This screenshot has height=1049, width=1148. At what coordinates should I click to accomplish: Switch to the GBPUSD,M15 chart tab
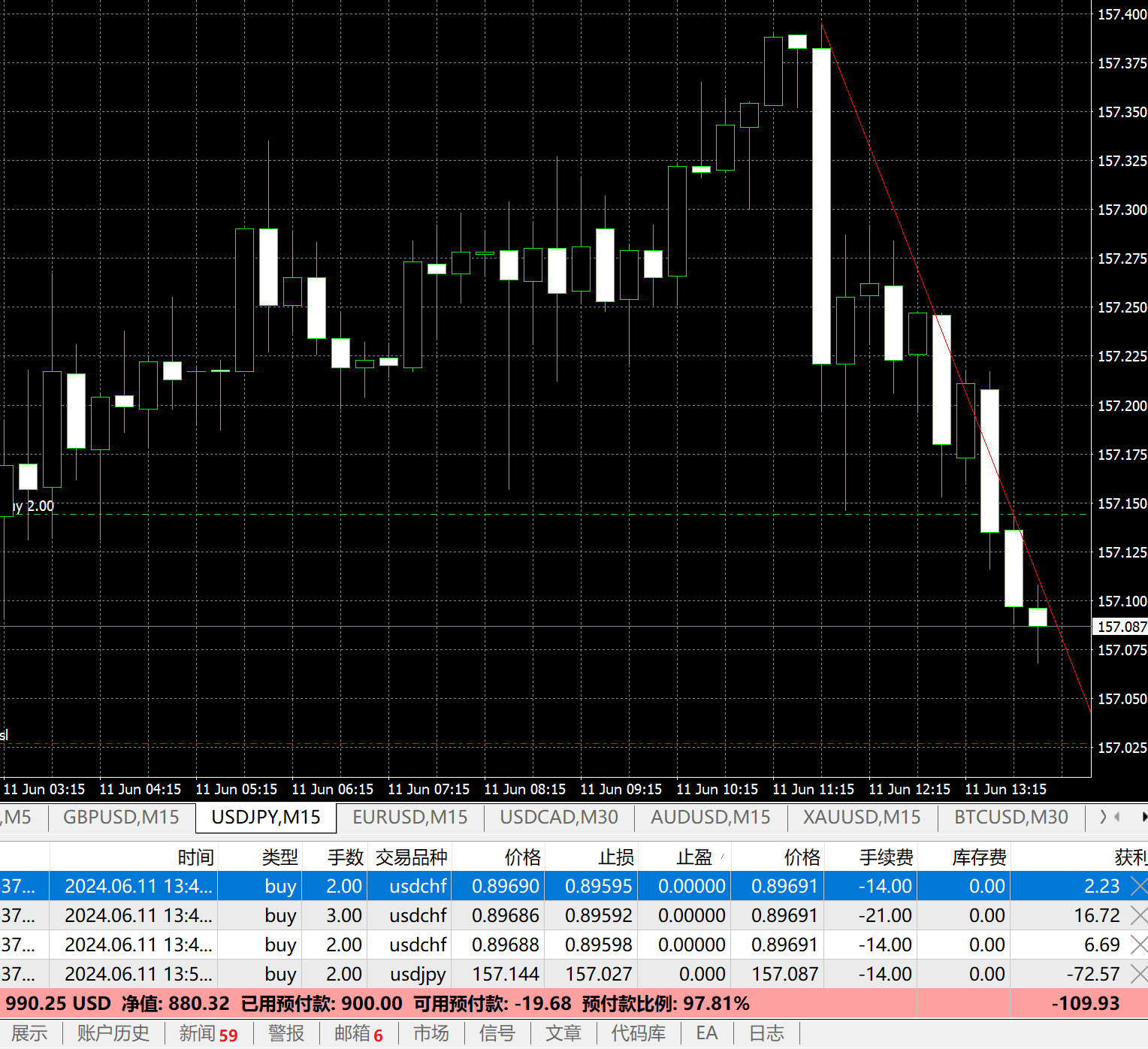point(121,817)
